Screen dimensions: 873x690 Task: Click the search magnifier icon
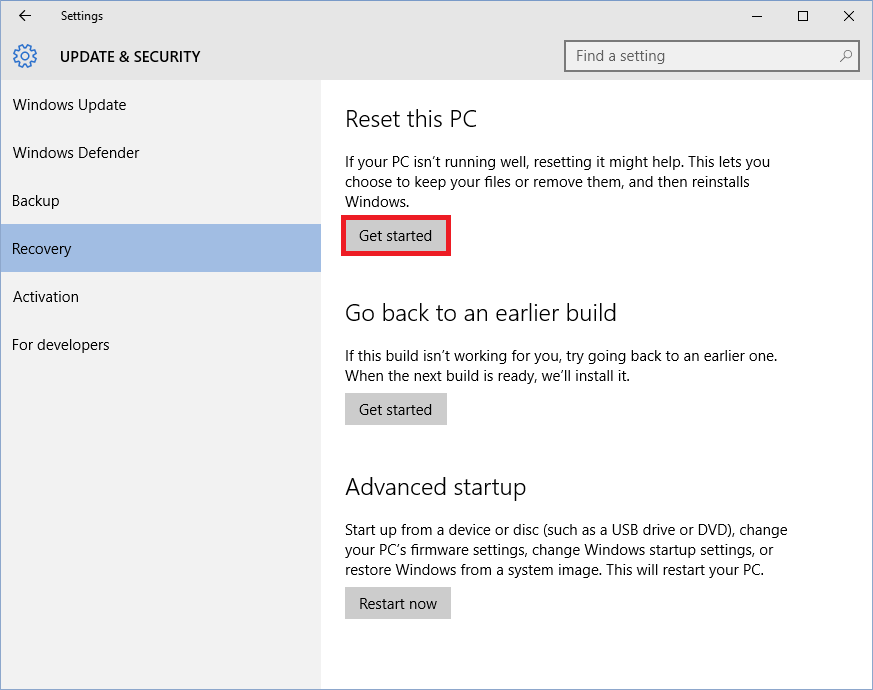[x=846, y=56]
